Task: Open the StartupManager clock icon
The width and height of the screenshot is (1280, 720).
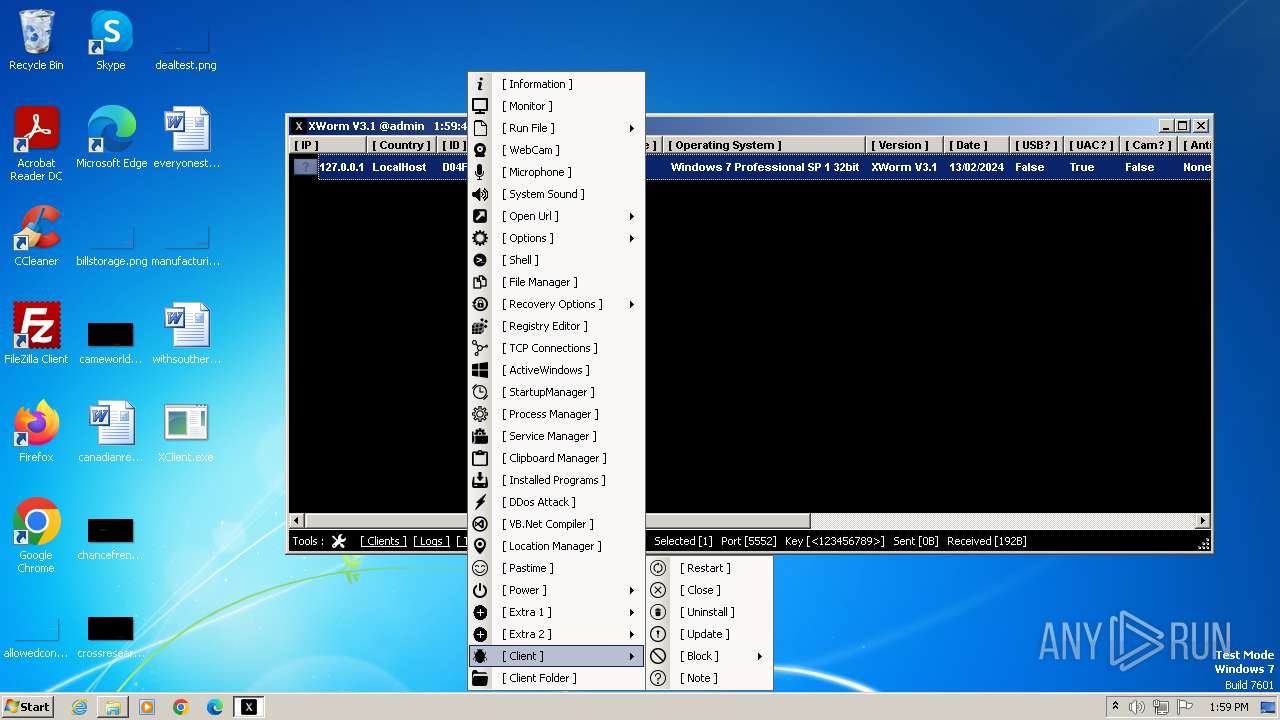Action: click(x=480, y=392)
